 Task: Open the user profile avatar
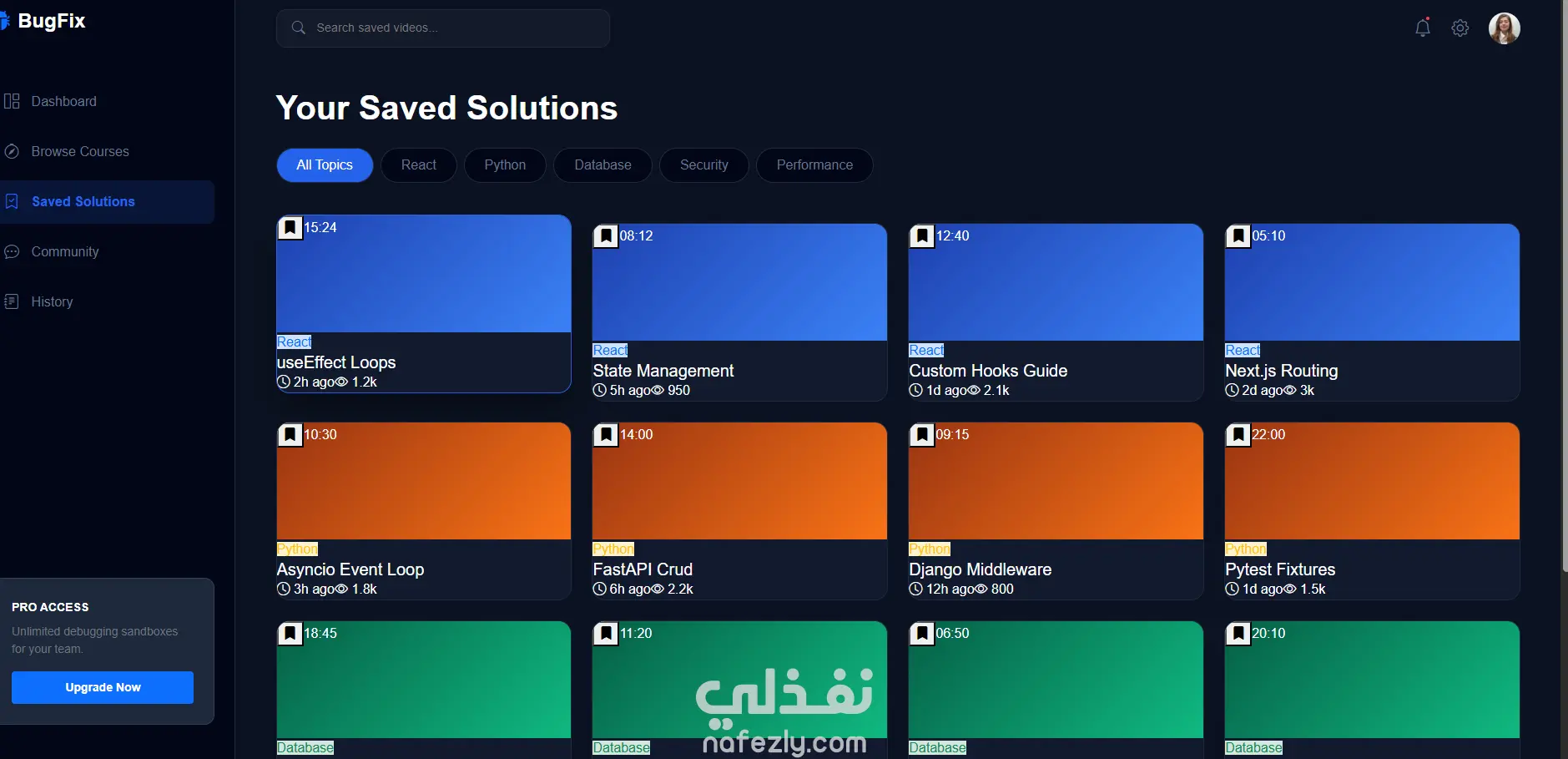1504,28
